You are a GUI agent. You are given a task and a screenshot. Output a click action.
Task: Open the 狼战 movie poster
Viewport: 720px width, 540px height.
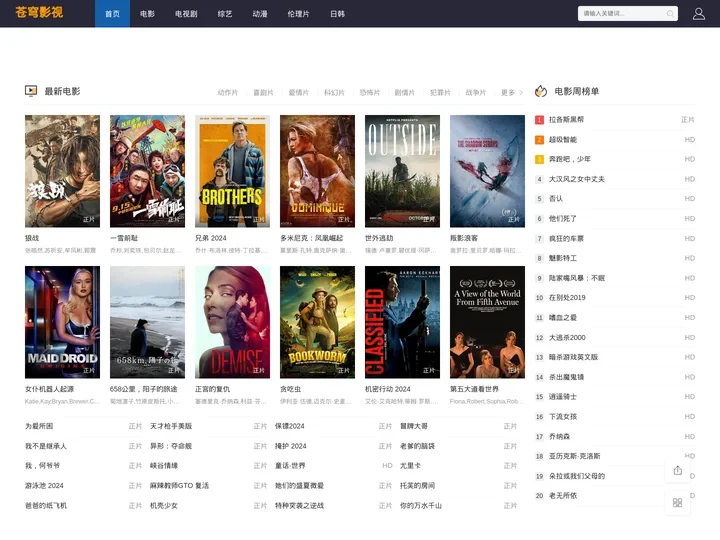click(62, 171)
